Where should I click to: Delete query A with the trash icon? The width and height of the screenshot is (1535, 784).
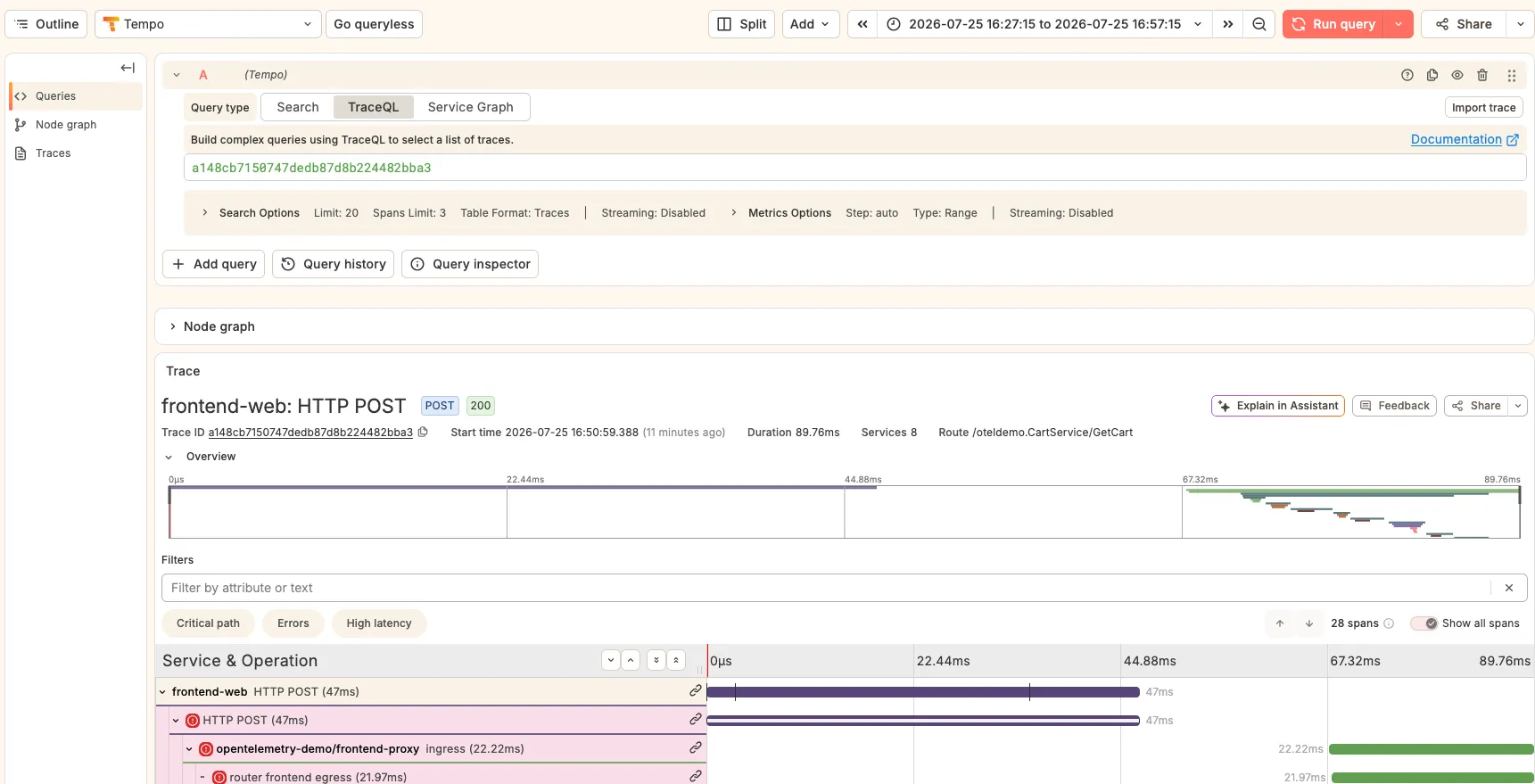(x=1482, y=75)
